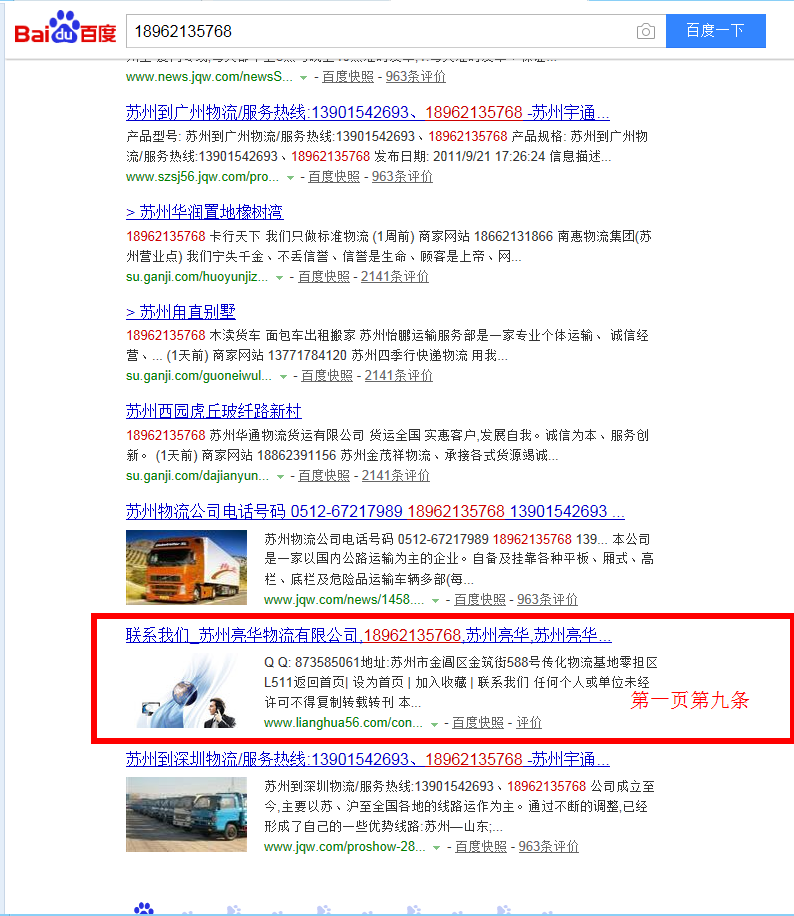The width and height of the screenshot is (794, 916).
Task: Click URL www.news.jqw.com/newsS...
Action: [x=209, y=77]
